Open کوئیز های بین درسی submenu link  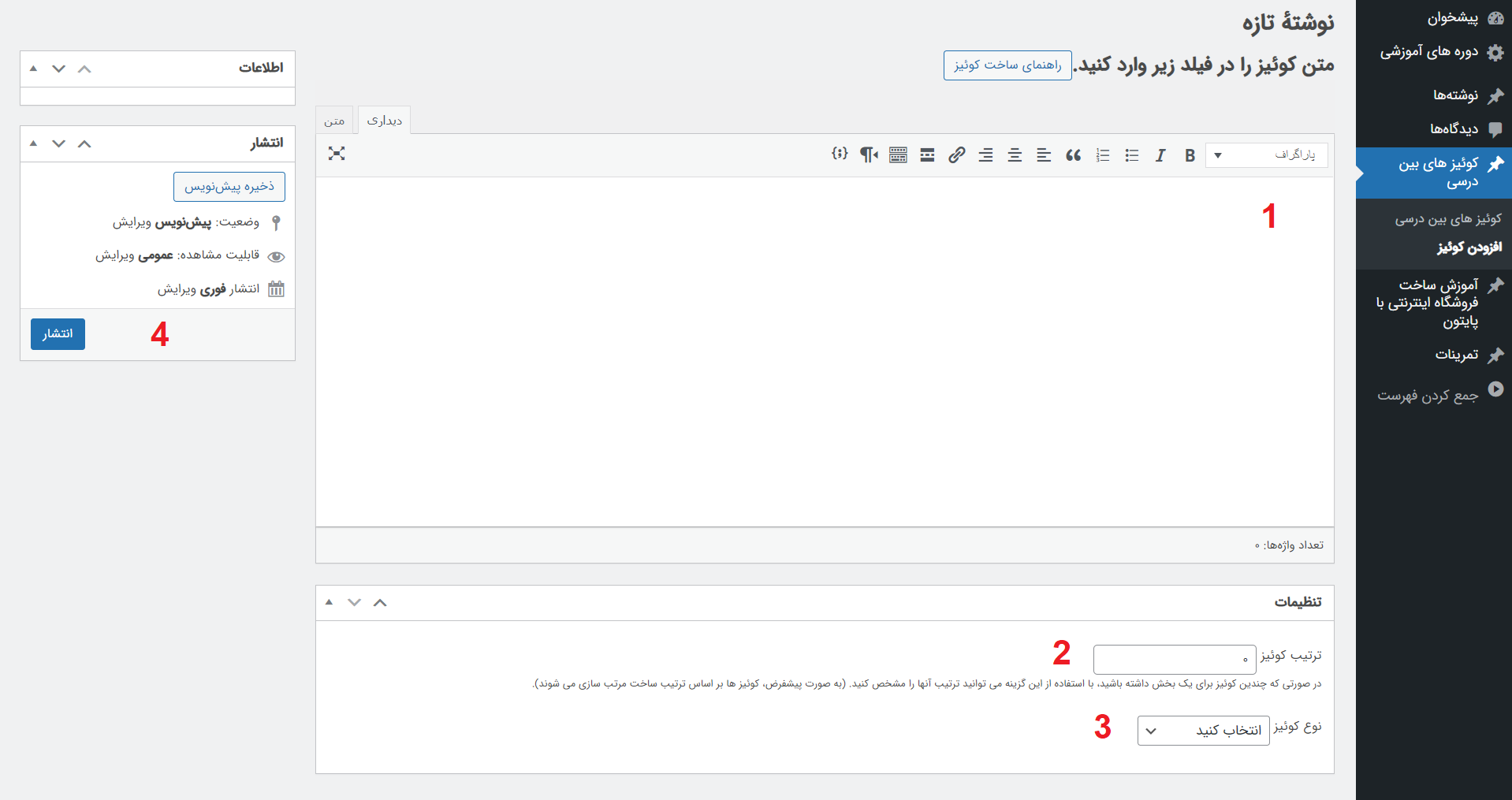click(x=1448, y=219)
